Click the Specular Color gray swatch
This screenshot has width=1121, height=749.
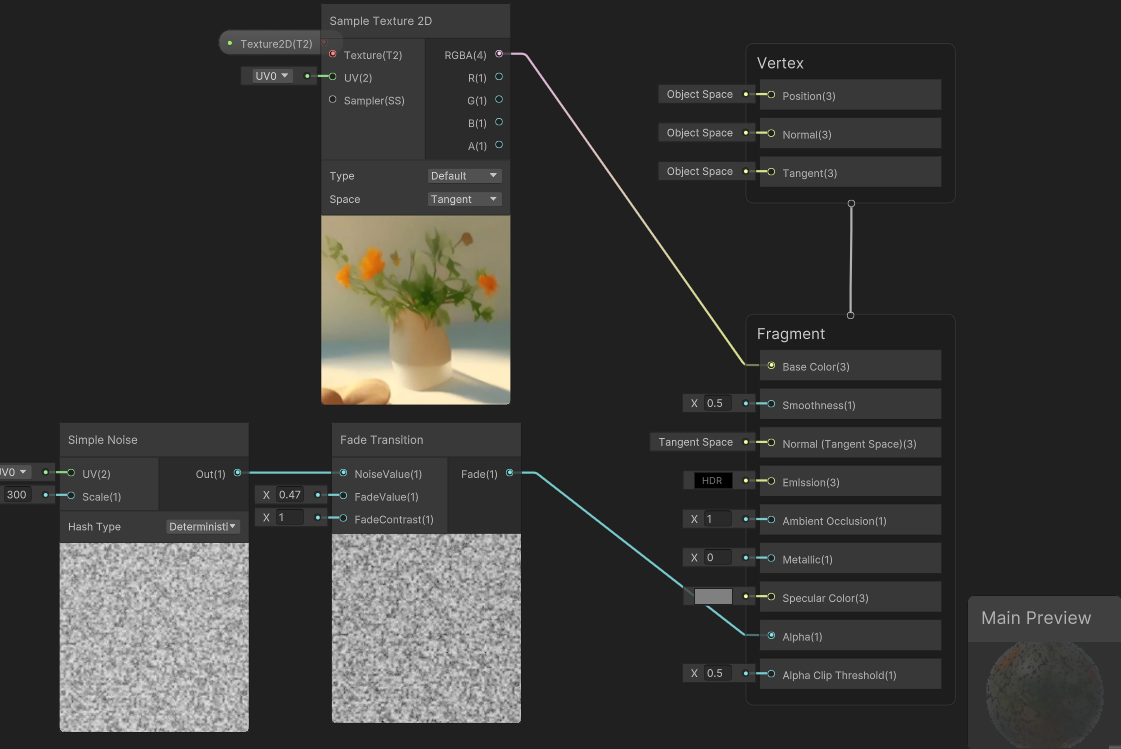tap(713, 597)
